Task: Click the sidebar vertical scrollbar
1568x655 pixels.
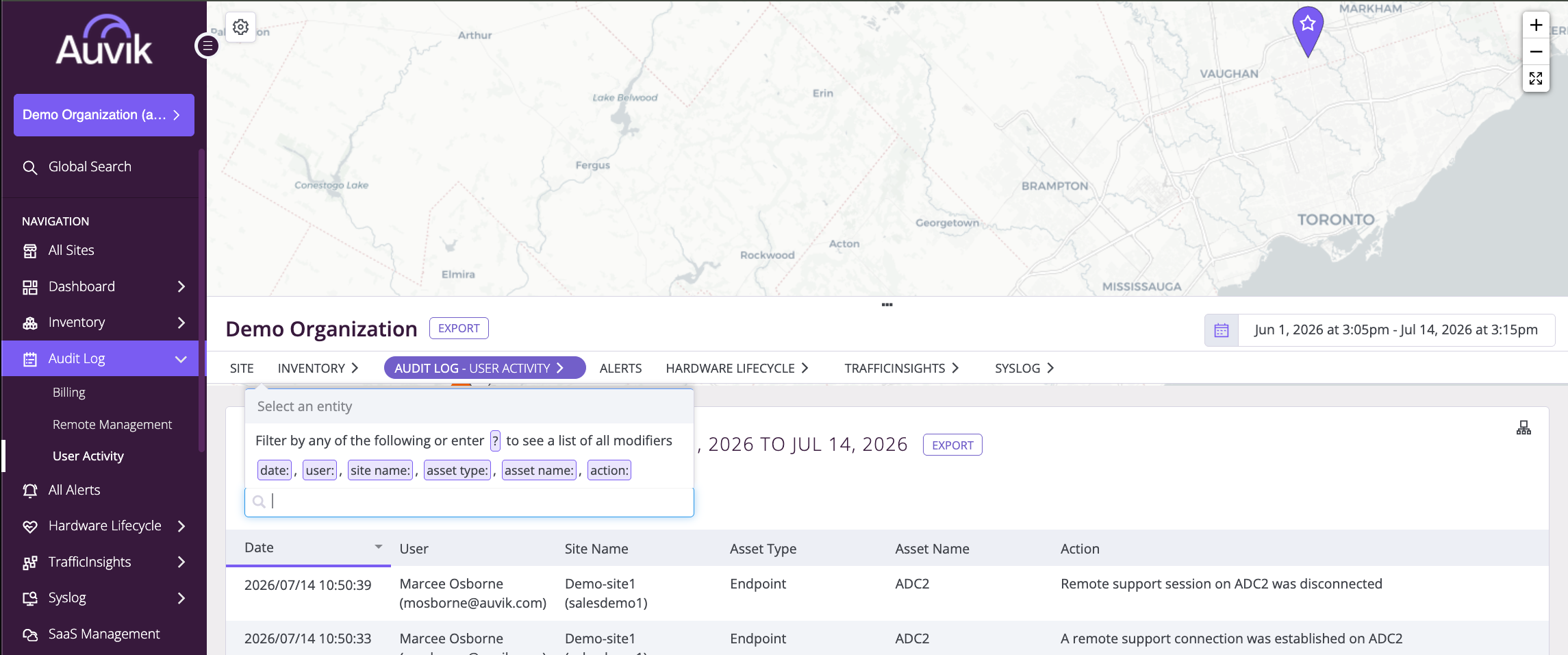Action: click(201, 300)
